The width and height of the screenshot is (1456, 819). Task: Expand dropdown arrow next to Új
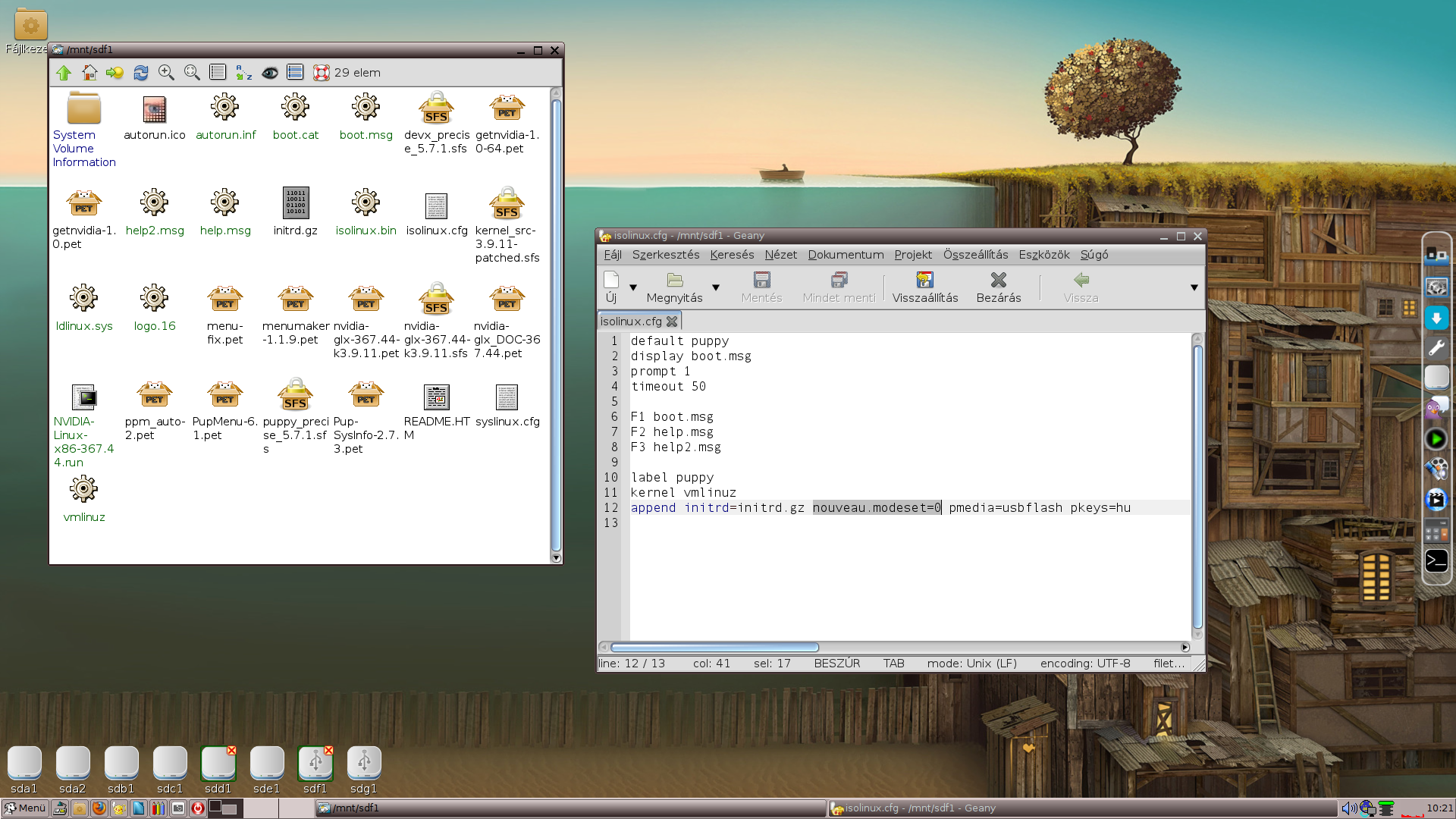pyautogui.click(x=633, y=287)
